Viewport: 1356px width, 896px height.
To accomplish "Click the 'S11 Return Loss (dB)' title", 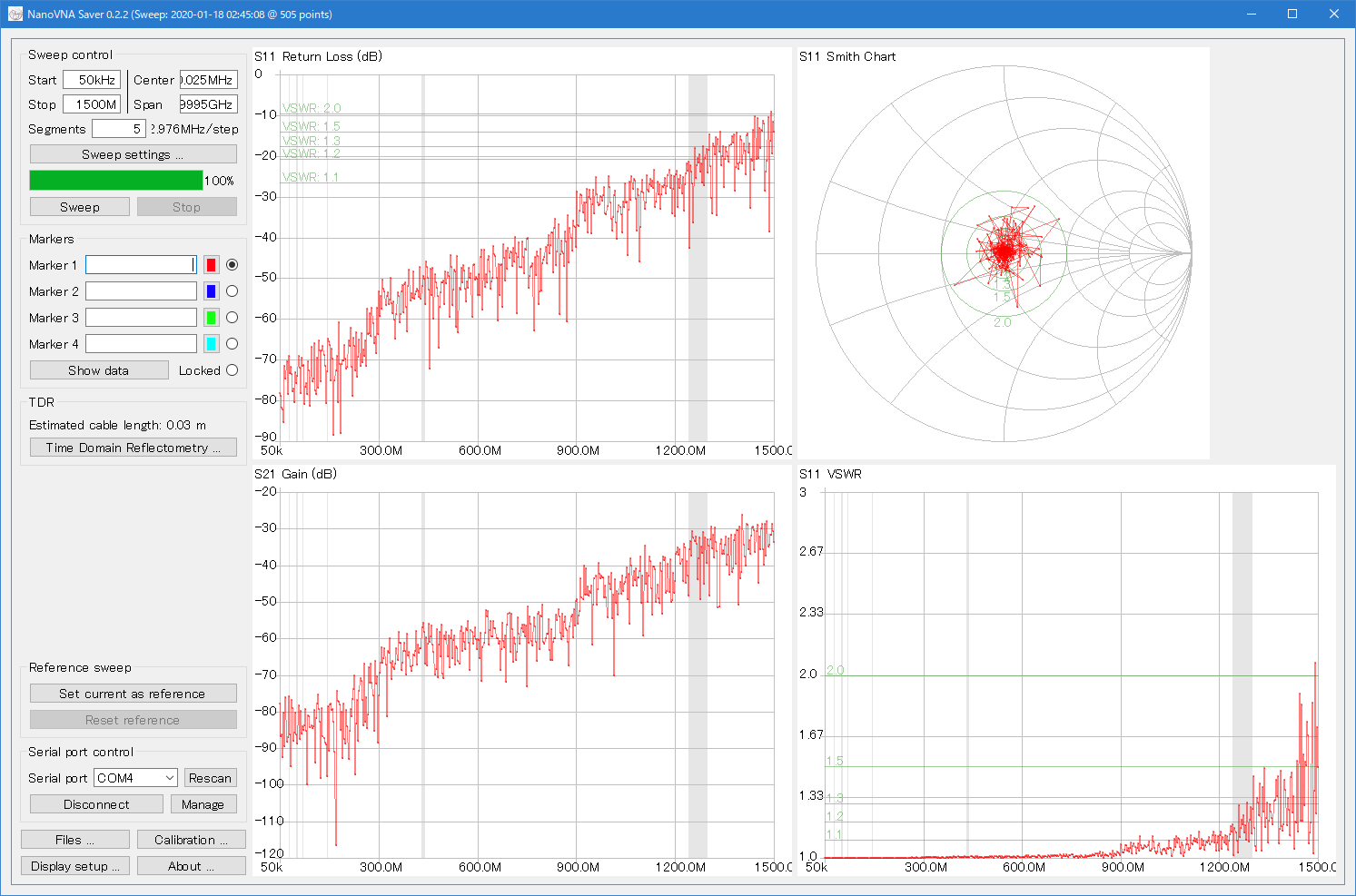I will 318,56.
